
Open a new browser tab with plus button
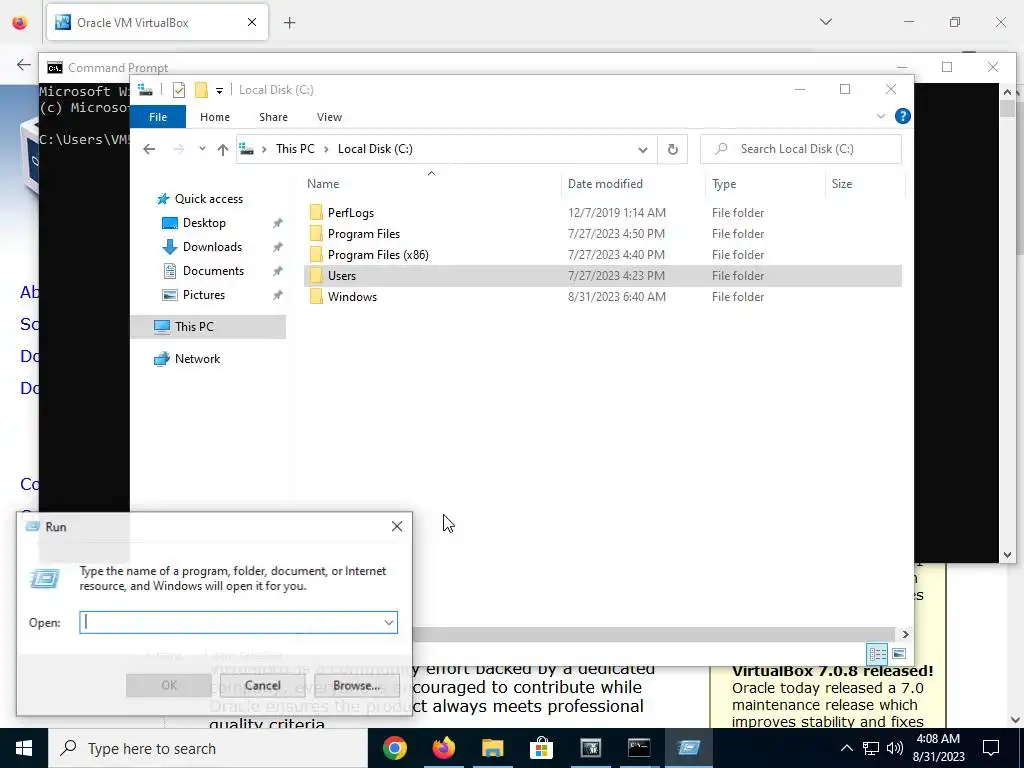click(x=290, y=23)
